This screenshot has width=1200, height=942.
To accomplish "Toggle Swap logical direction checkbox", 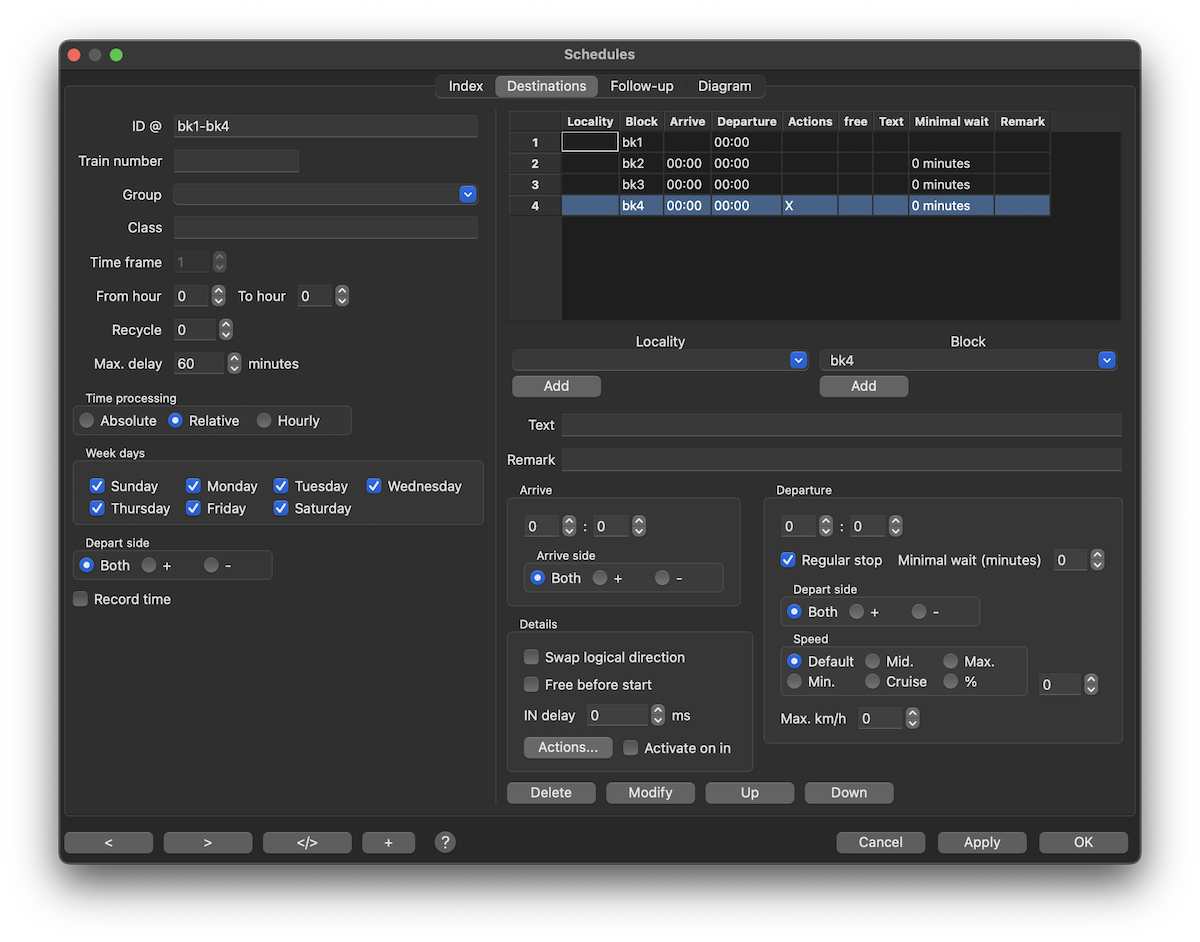I will [x=532, y=657].
